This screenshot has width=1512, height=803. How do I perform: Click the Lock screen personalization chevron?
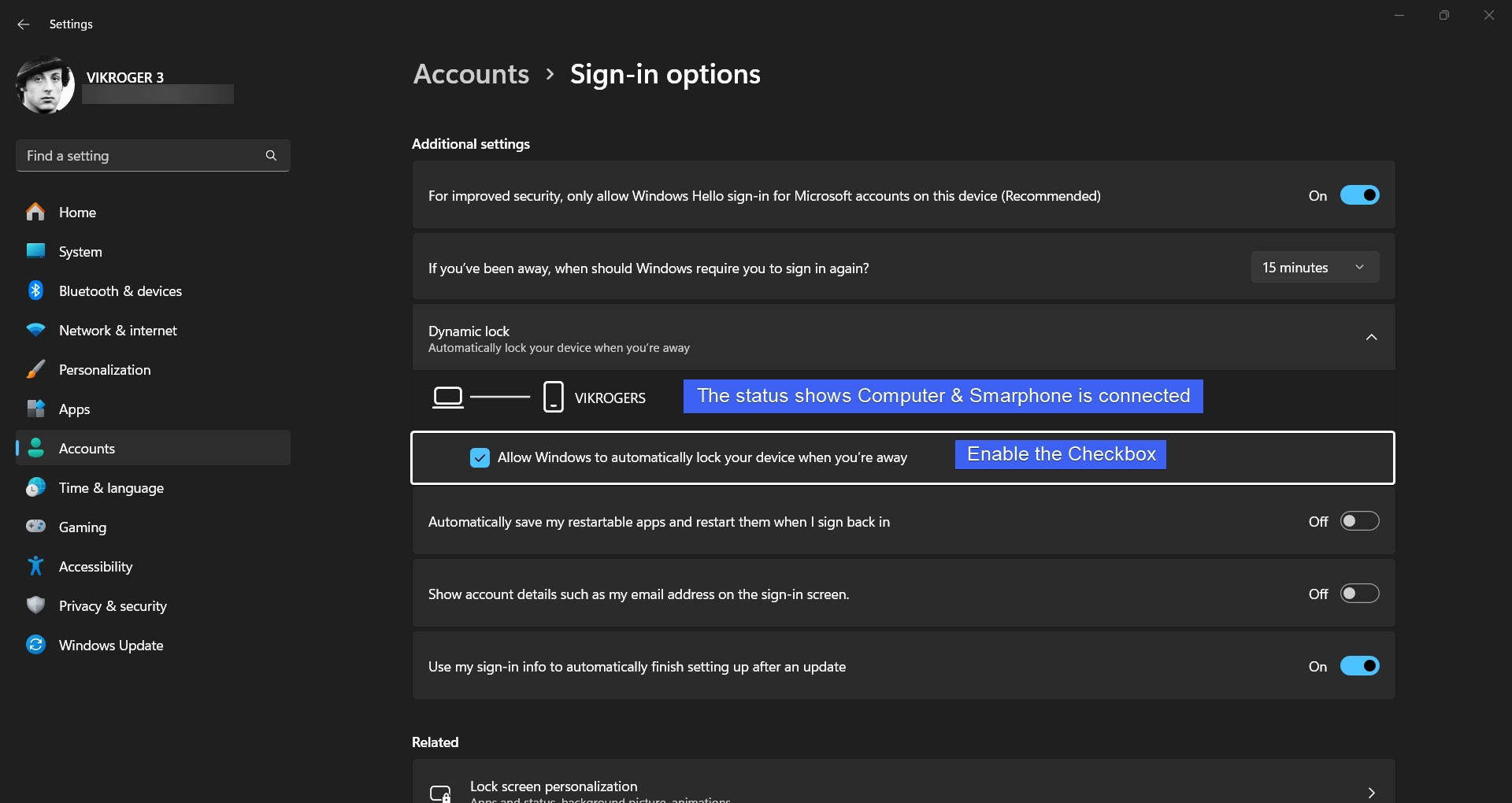(1371, 792)
